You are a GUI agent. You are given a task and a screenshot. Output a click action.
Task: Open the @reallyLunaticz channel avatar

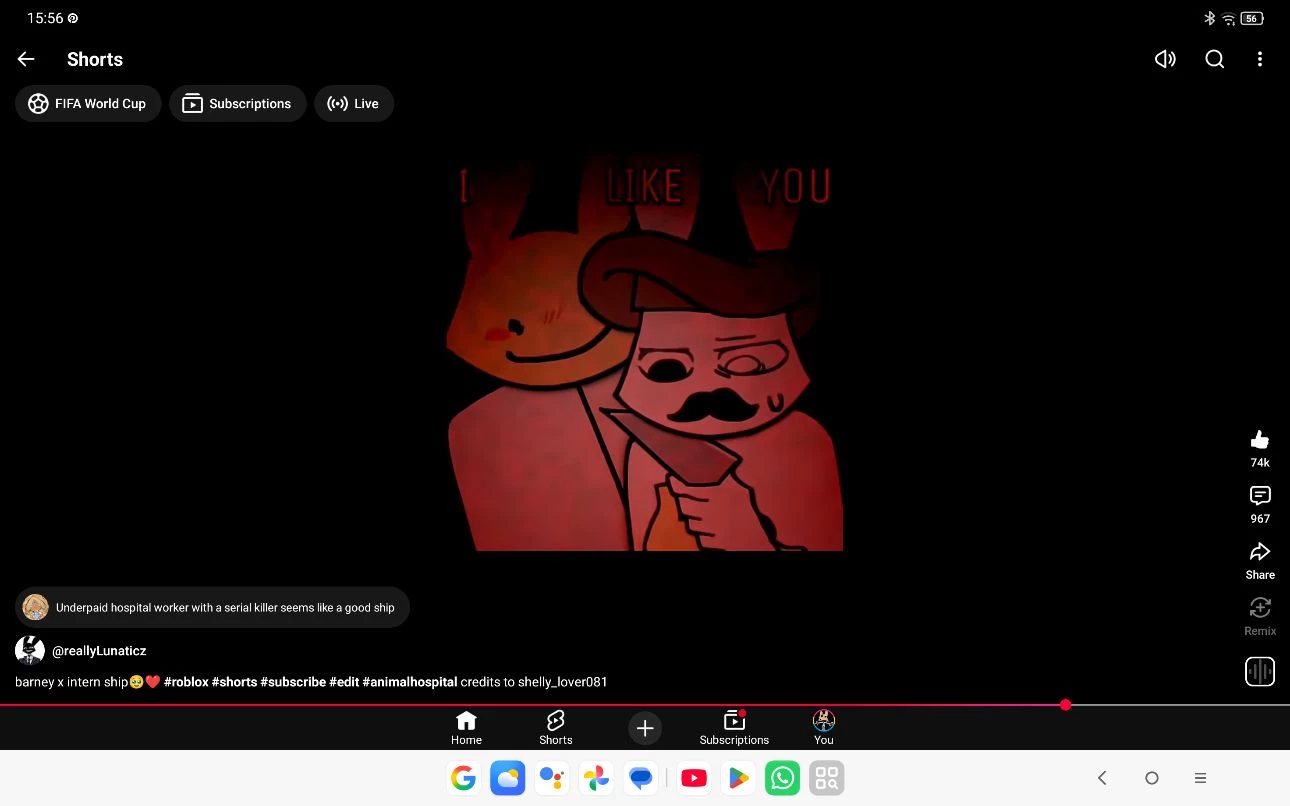click(30, 650)
